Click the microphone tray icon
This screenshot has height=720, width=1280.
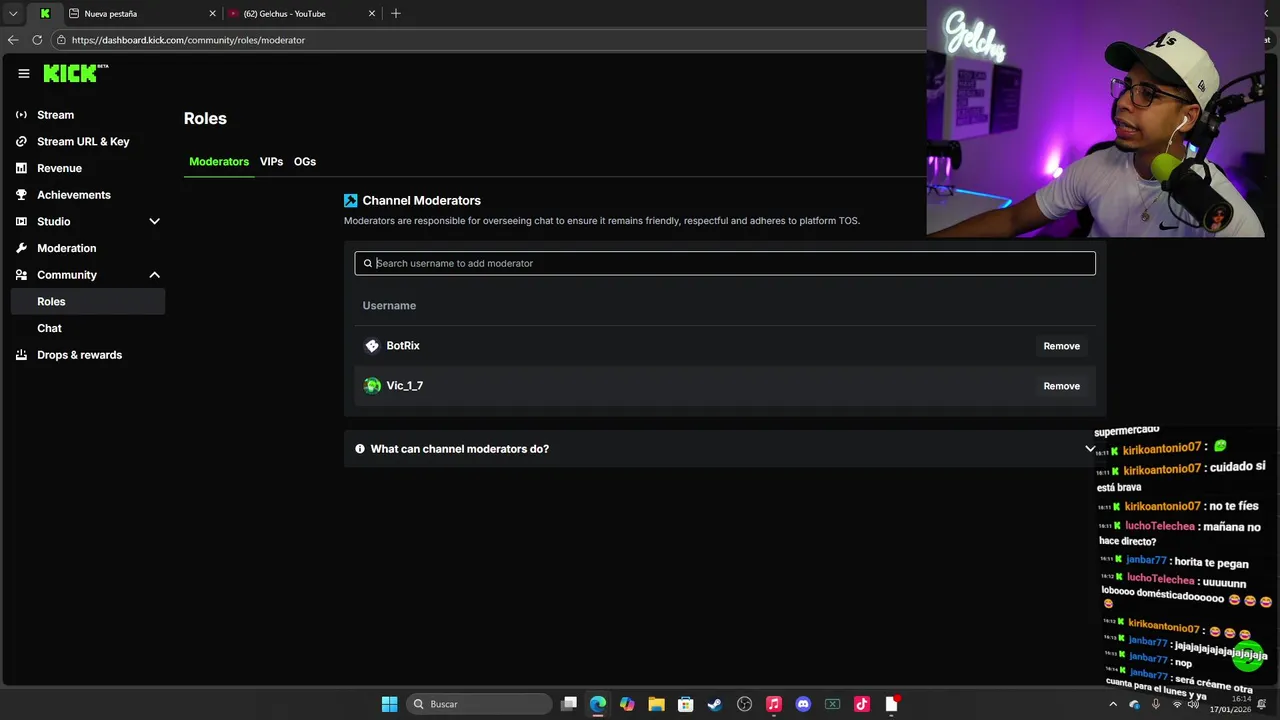tap(1156, 704)
